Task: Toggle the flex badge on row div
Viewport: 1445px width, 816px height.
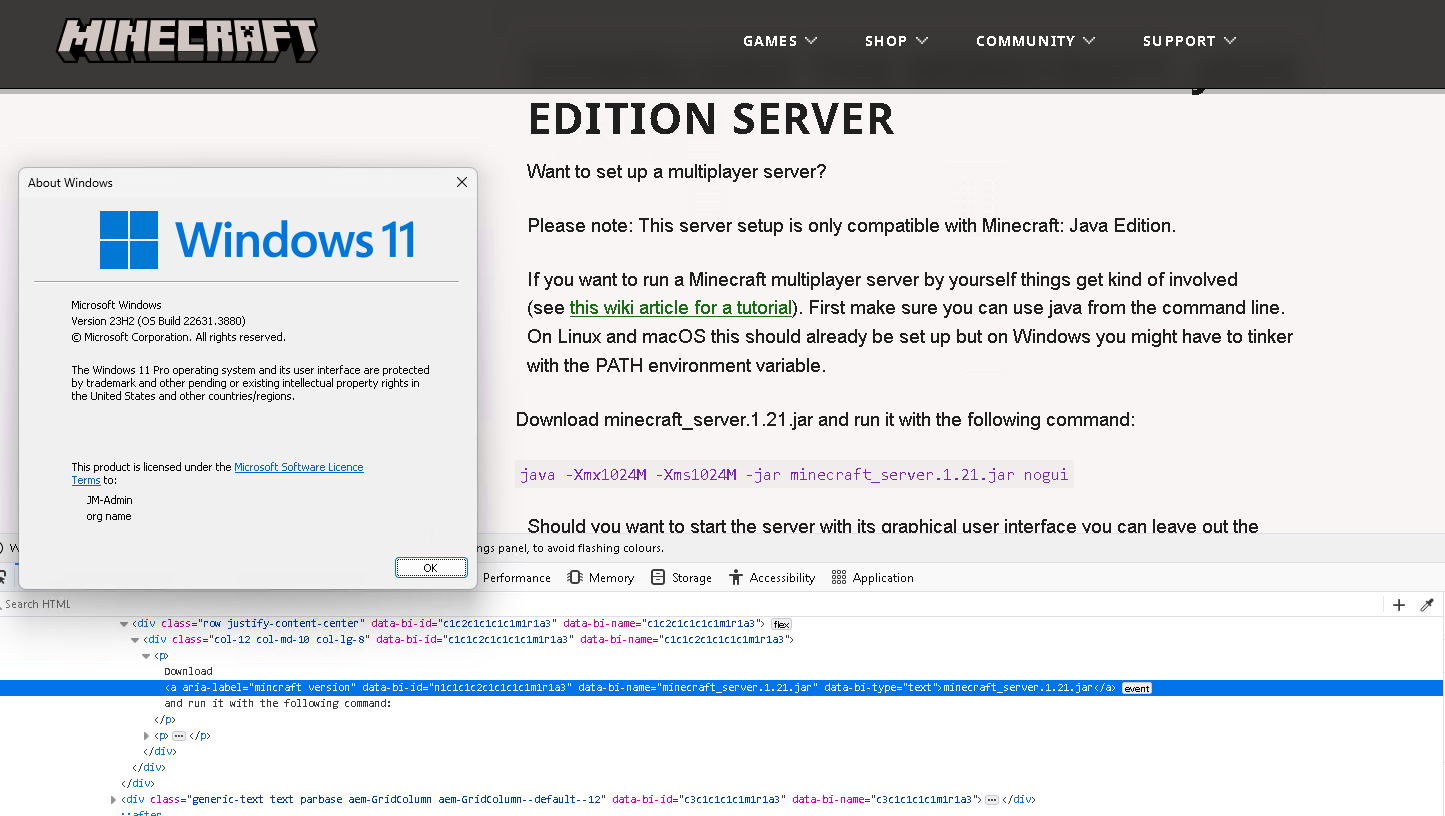Action: point(780,624)
